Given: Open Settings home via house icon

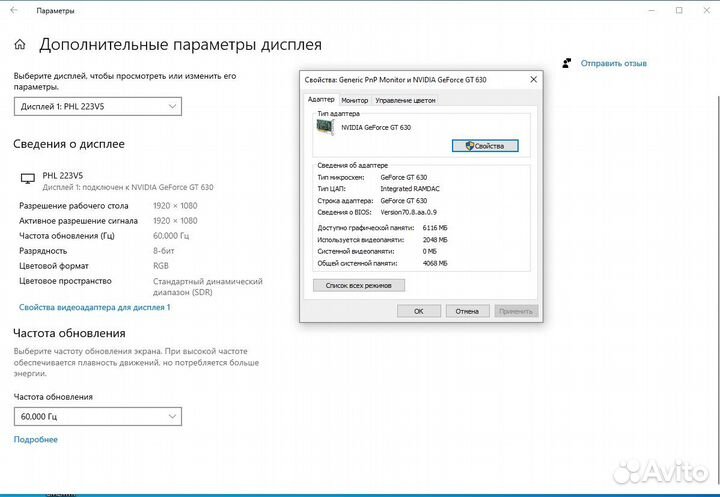Looking at the screenshot, I should (20, 45).
